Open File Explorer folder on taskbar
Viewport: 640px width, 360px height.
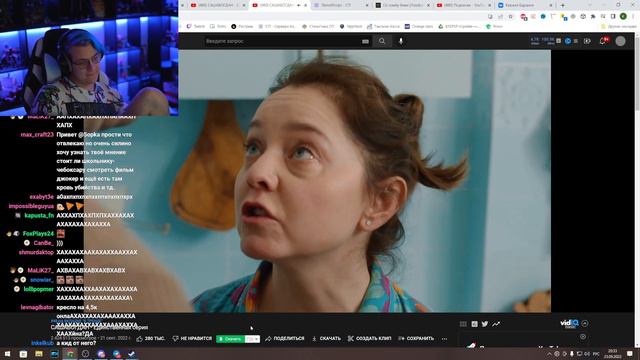[38, 353]
